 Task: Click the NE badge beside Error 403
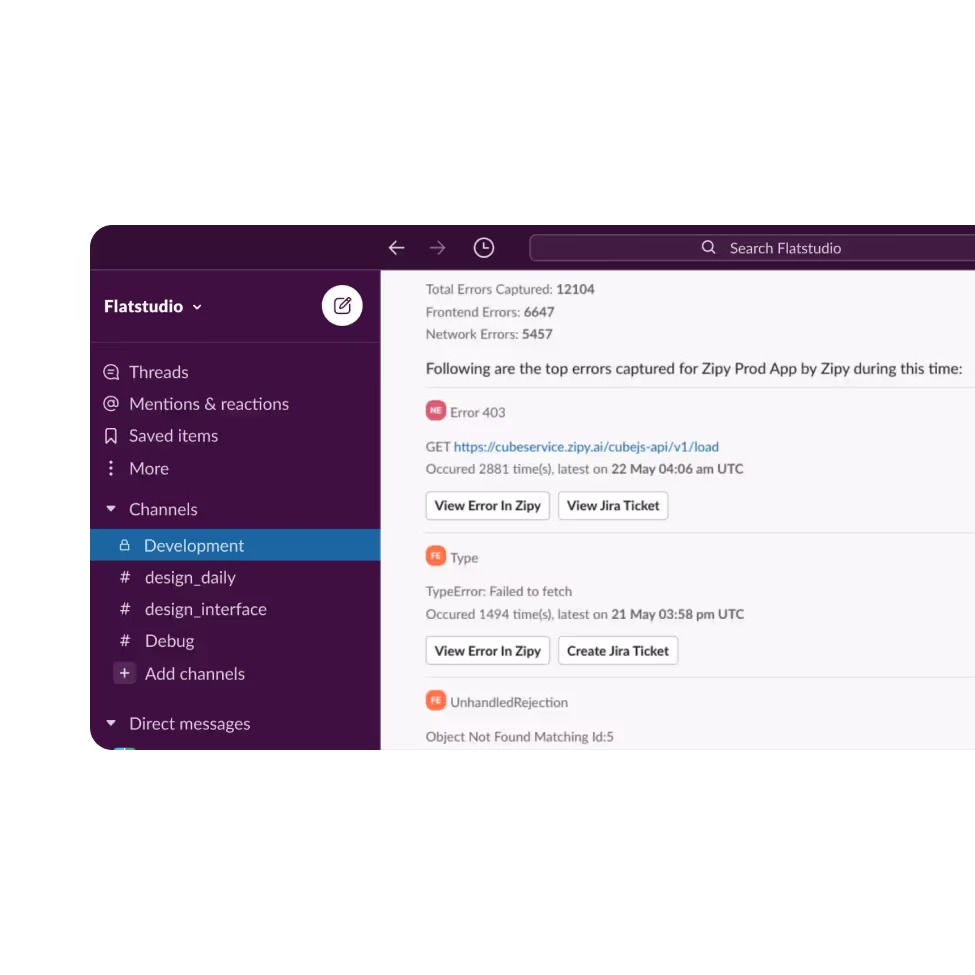click(435, 411)
